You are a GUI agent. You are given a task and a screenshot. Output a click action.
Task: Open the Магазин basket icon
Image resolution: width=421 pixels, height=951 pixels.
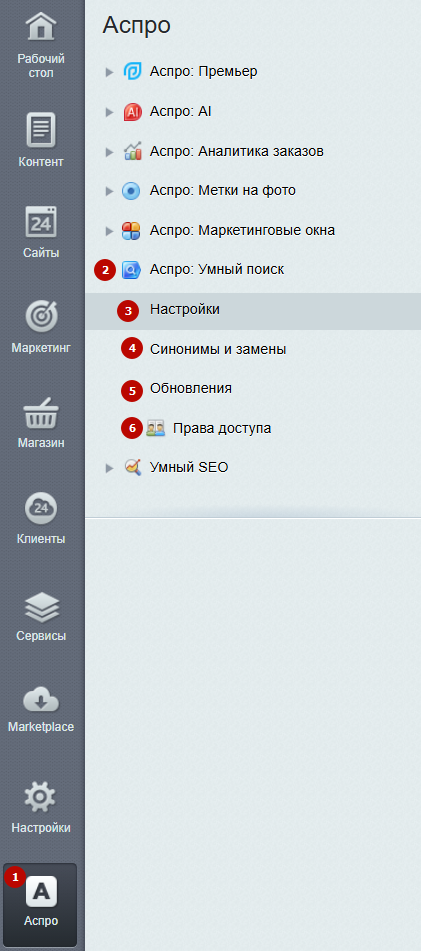[41, 414]
